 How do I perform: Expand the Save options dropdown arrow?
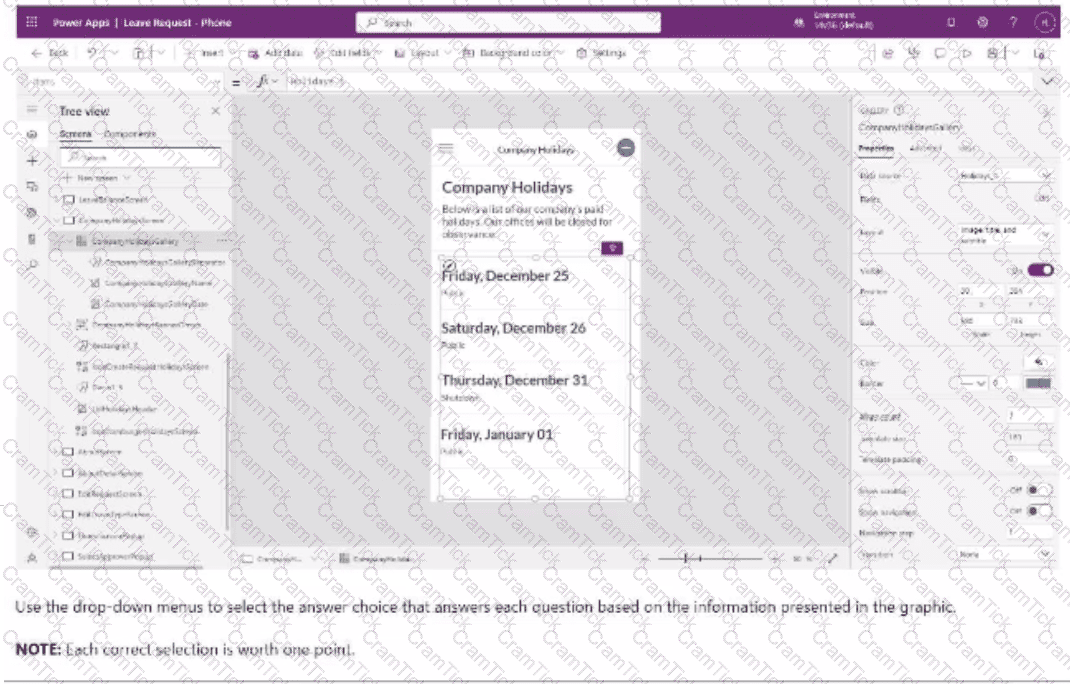[x=1015, y=53]
